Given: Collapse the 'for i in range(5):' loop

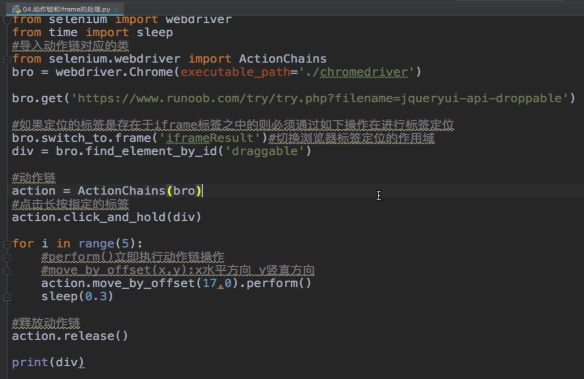Looking at the screenshot, I should click(6, 244).
